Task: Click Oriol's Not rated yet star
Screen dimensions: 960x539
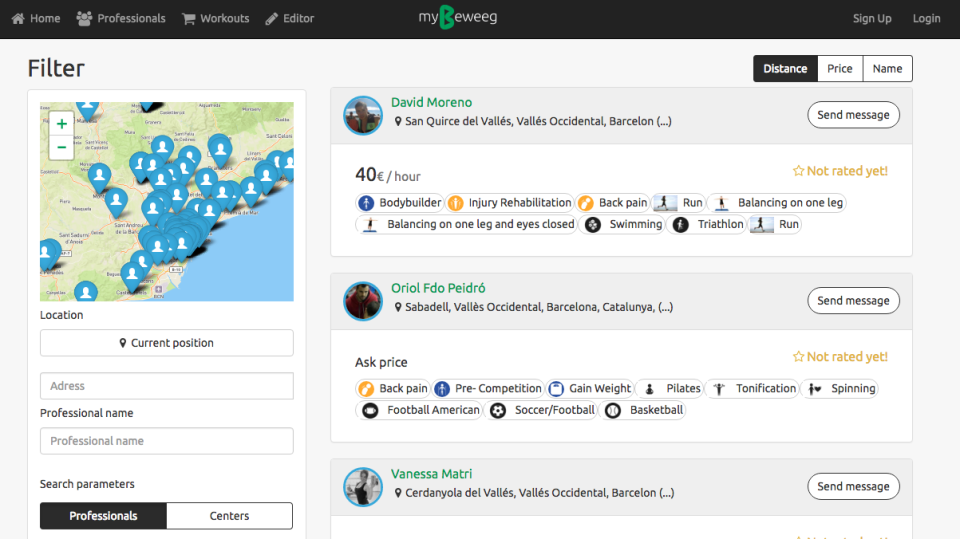Action: [798, 356]
